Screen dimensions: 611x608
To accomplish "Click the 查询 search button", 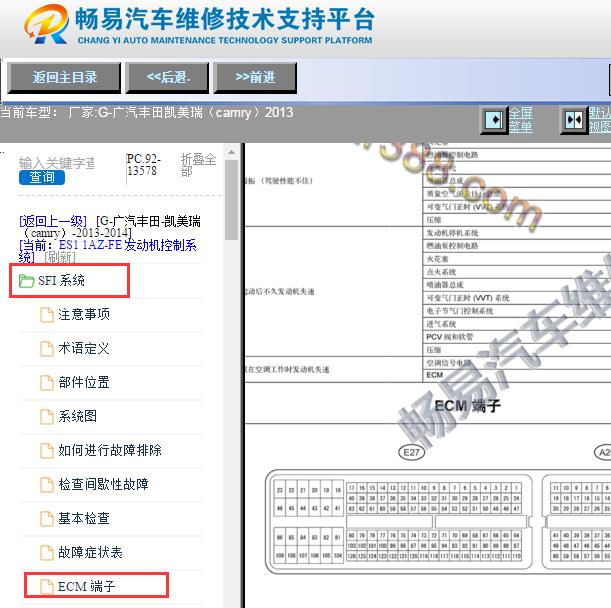I will pos(42,177).
